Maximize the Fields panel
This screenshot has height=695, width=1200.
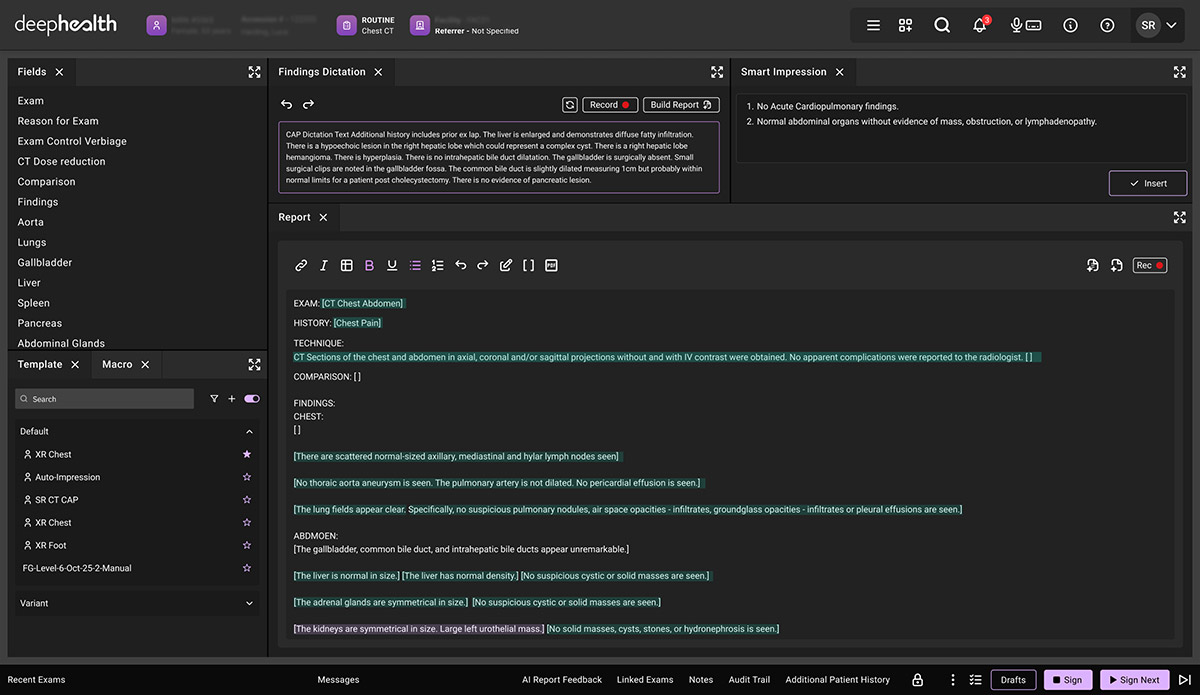(254, 72)
